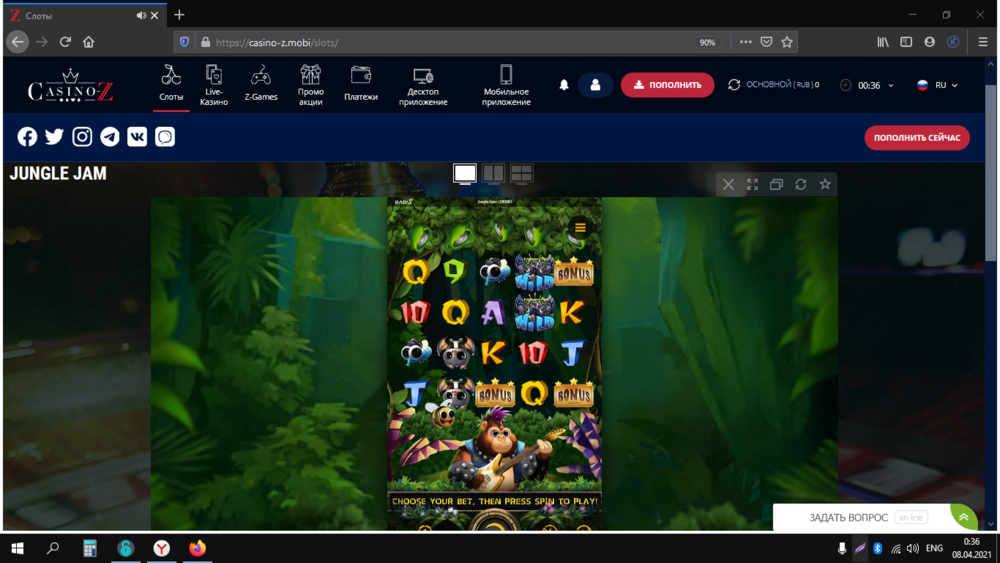Open the Telegram social link
1000x563 pixels.
pos(110,136)
